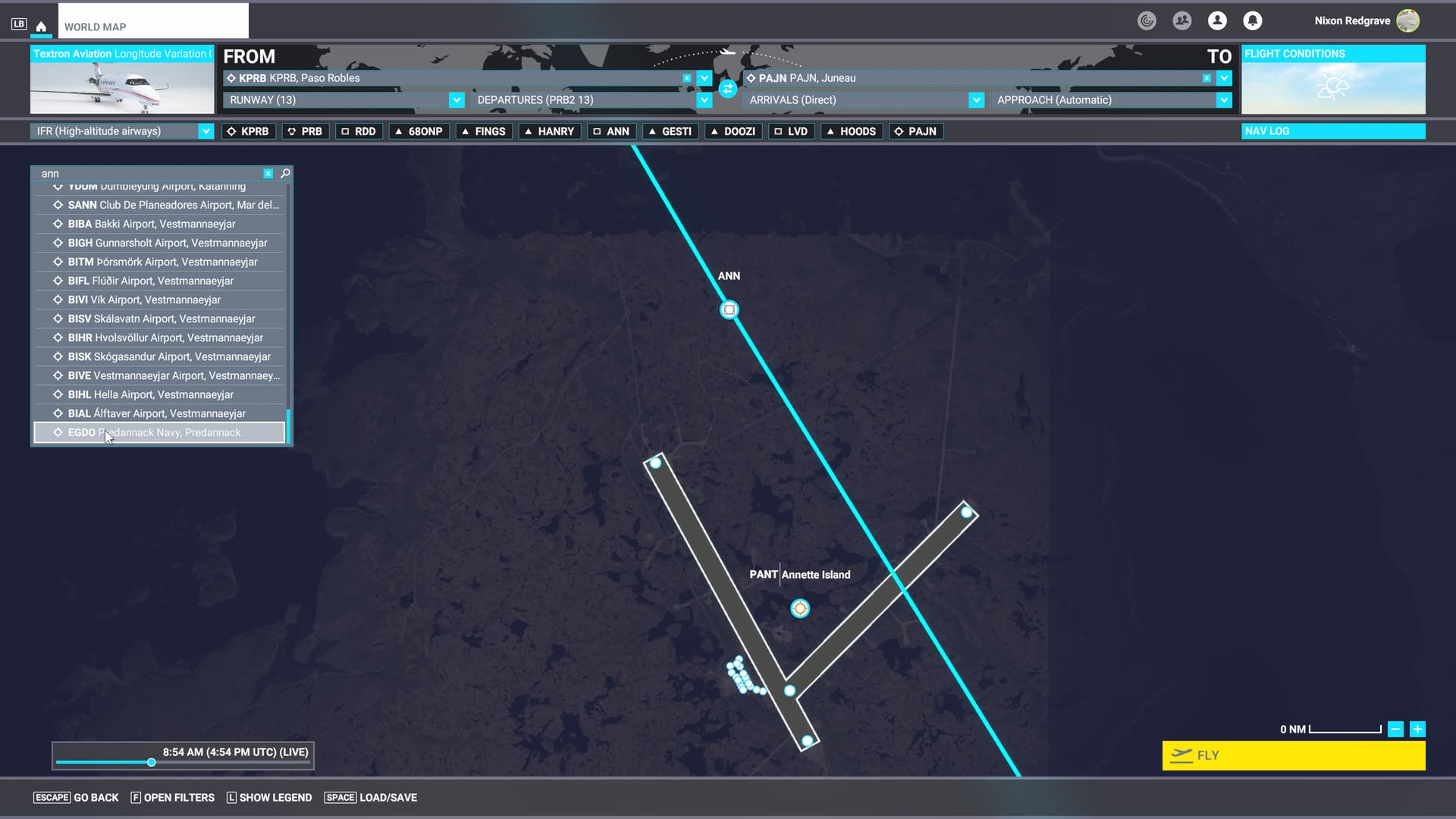Click the time of day slider handle
This screenshot has width=1456, height=819.
[x=152, y=762]
